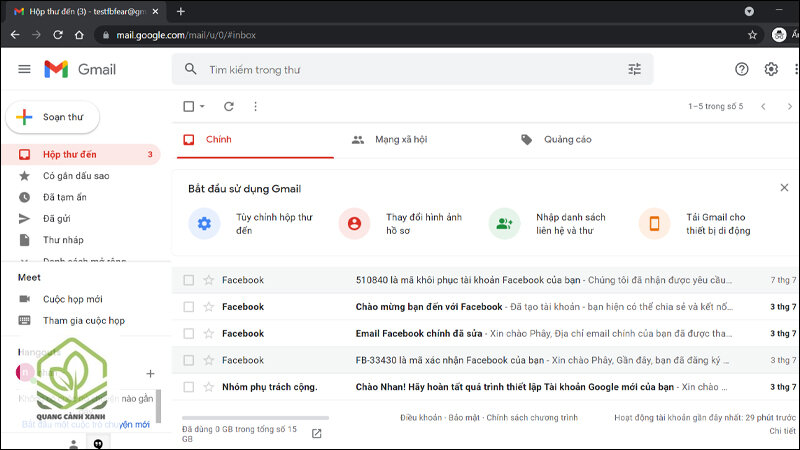This screenshot has height=450, width=800.
Task: Tick checkbox for the 510840 recovery email
Action: pos(189,280)
